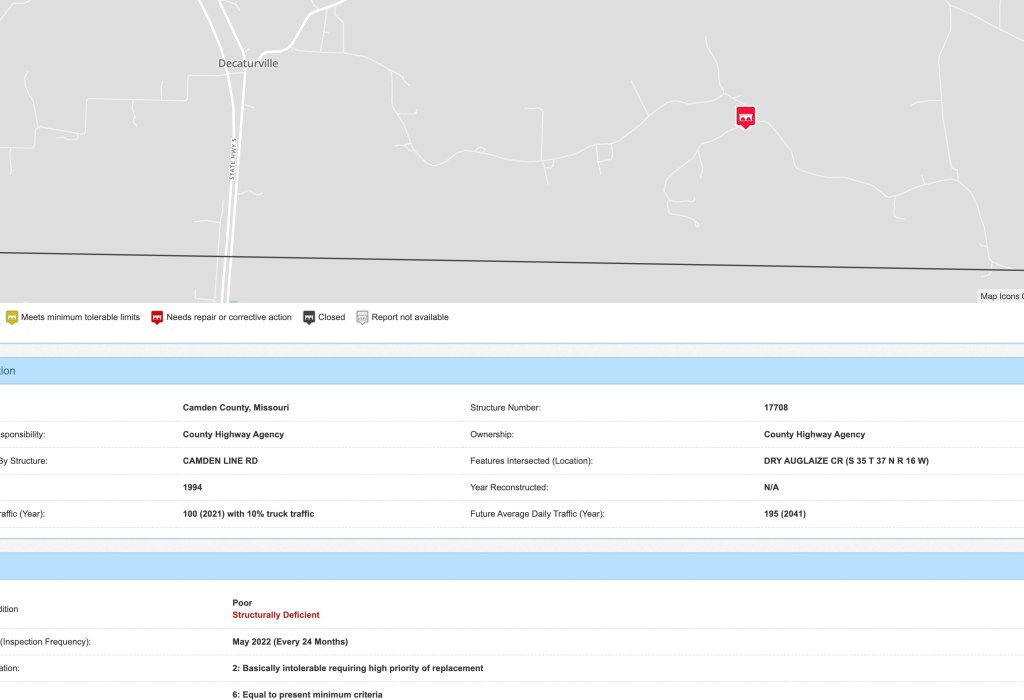Screen dimensions: 1024x700
Task: Click the gray 'Report not available' legend icon
Action: pyautogui.click(x=362, y=317)
